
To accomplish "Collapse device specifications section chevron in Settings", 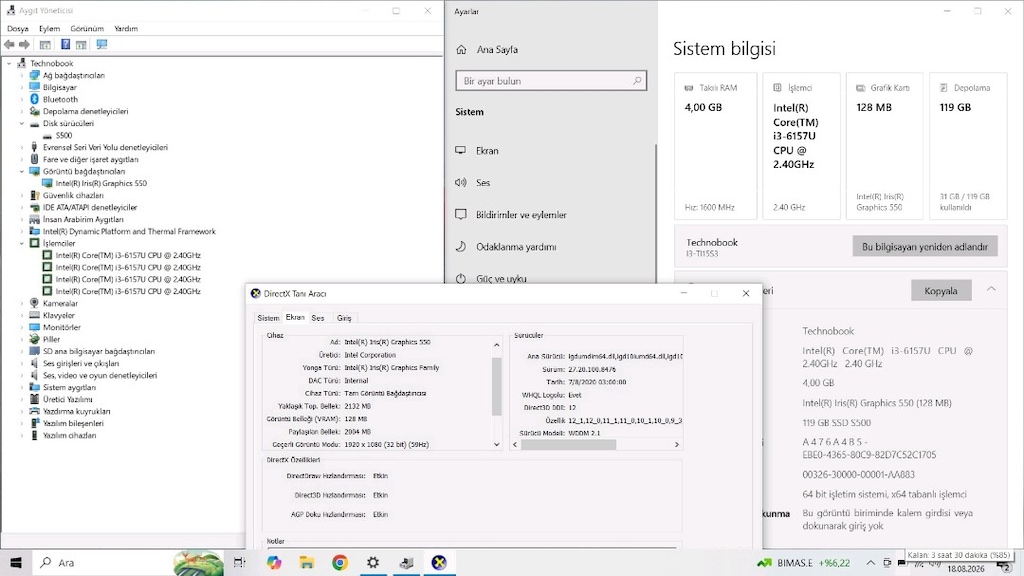I will [991, 289].
